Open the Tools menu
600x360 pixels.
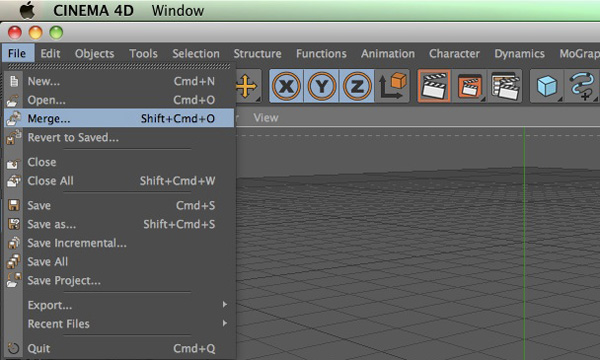coord(143,54)
